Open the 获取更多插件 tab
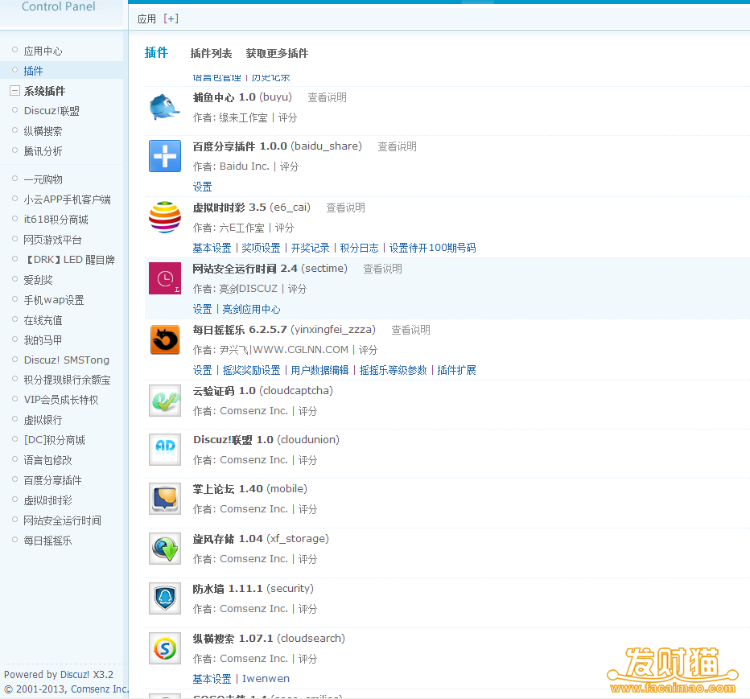Viewport: 750px width, 699px height. click(x=277, y=53)
